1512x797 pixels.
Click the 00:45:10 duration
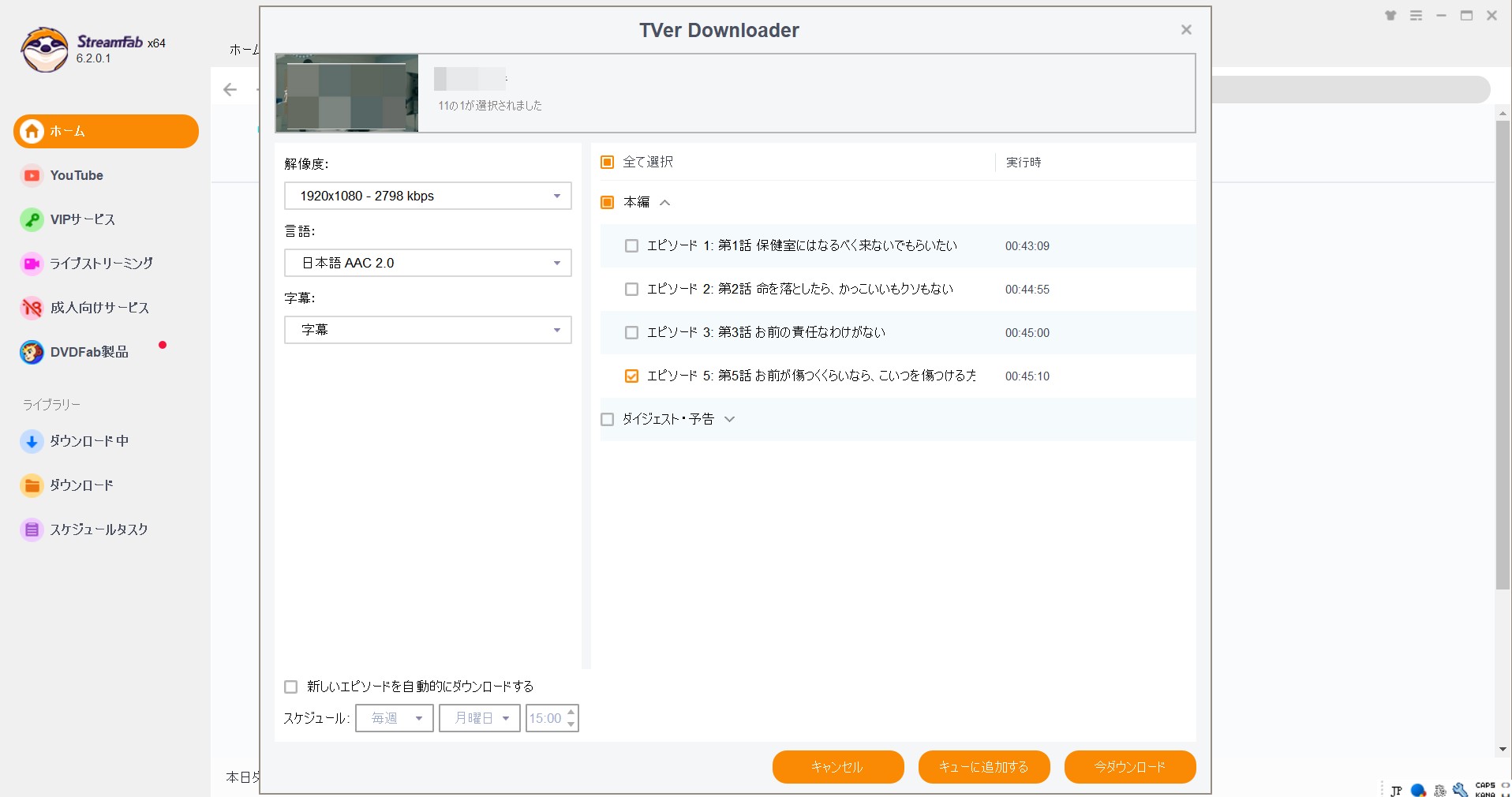pyautogui.click(x=1027, y=376)
